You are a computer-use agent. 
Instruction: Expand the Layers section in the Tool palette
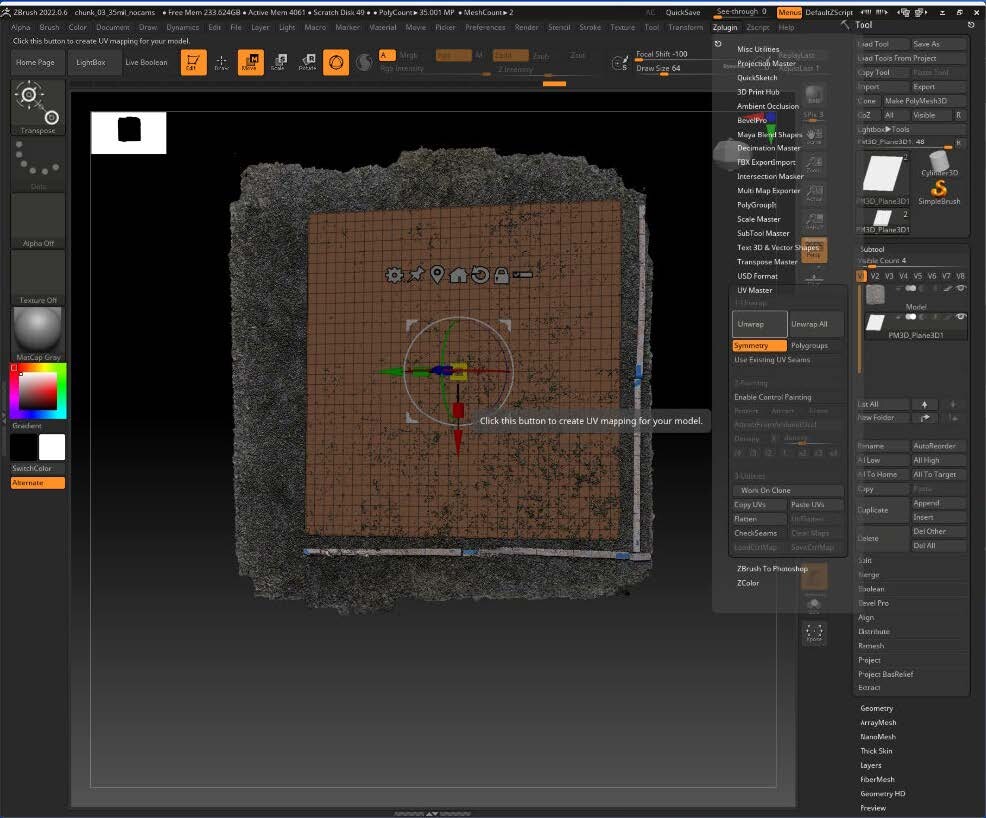click(x=873, y=765)
